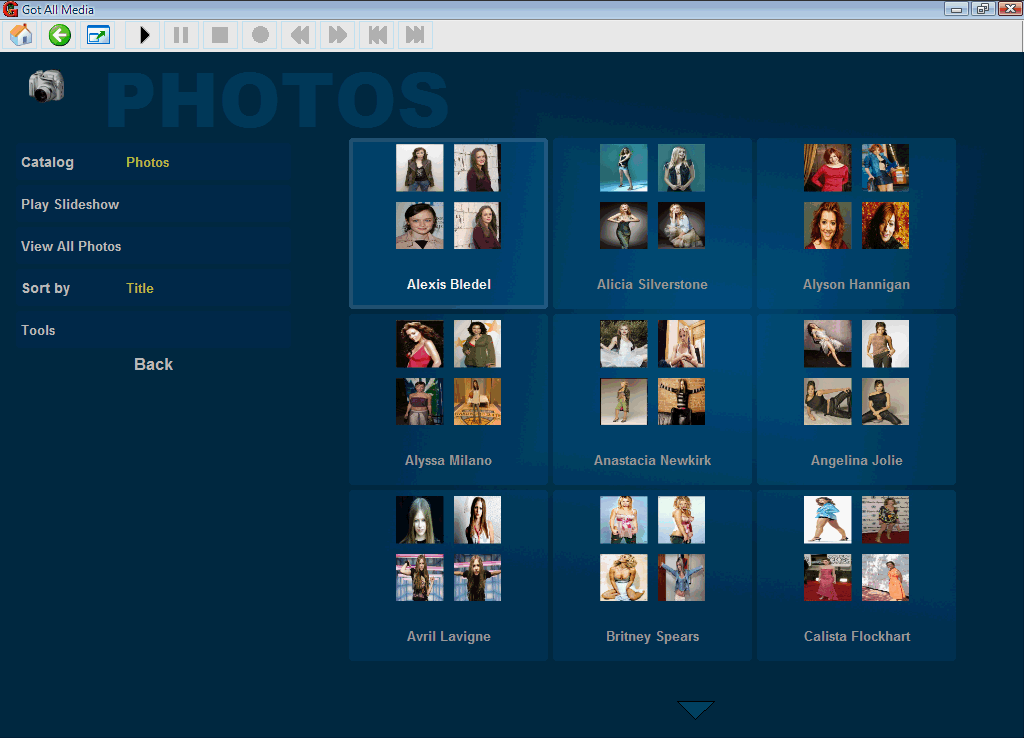Image resolution: width=1024 pixels, height=738 pixels.
Task: Skip to the previous item
Action: pyautogui.click(x=377, y=35)
